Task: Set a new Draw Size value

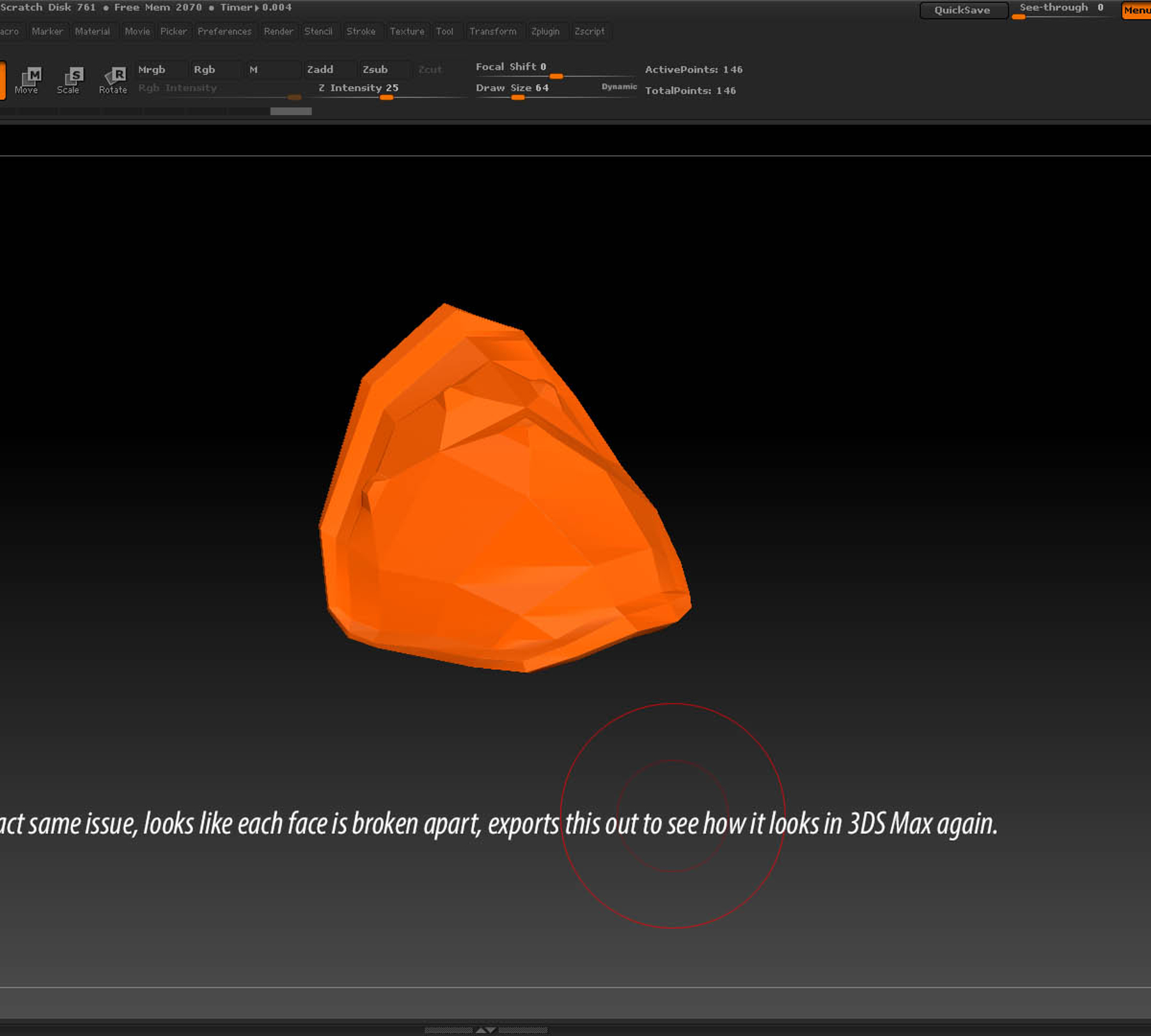Action: tap(518, 98)
